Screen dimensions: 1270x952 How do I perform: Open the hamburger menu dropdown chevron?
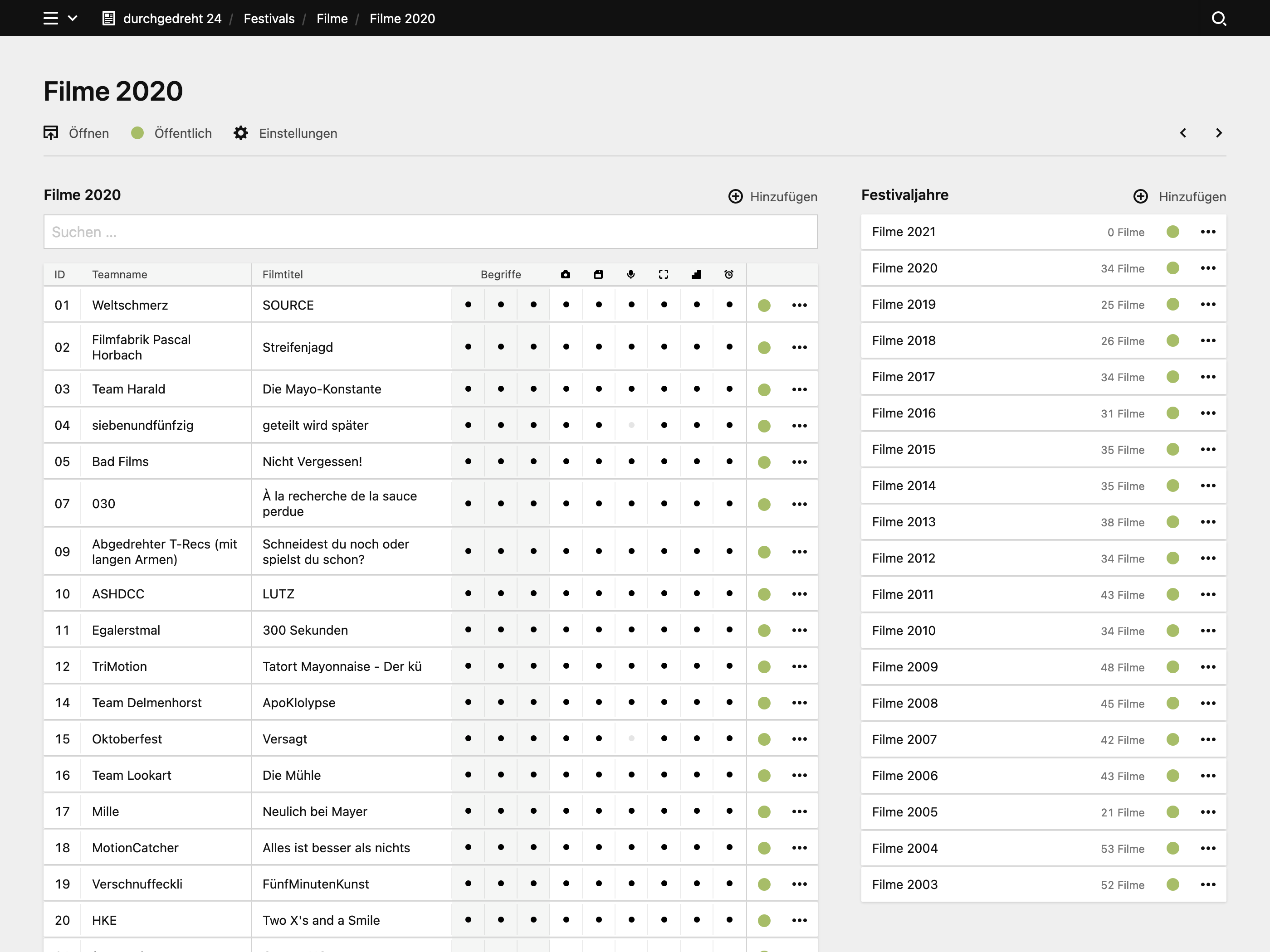coord(72,19)
